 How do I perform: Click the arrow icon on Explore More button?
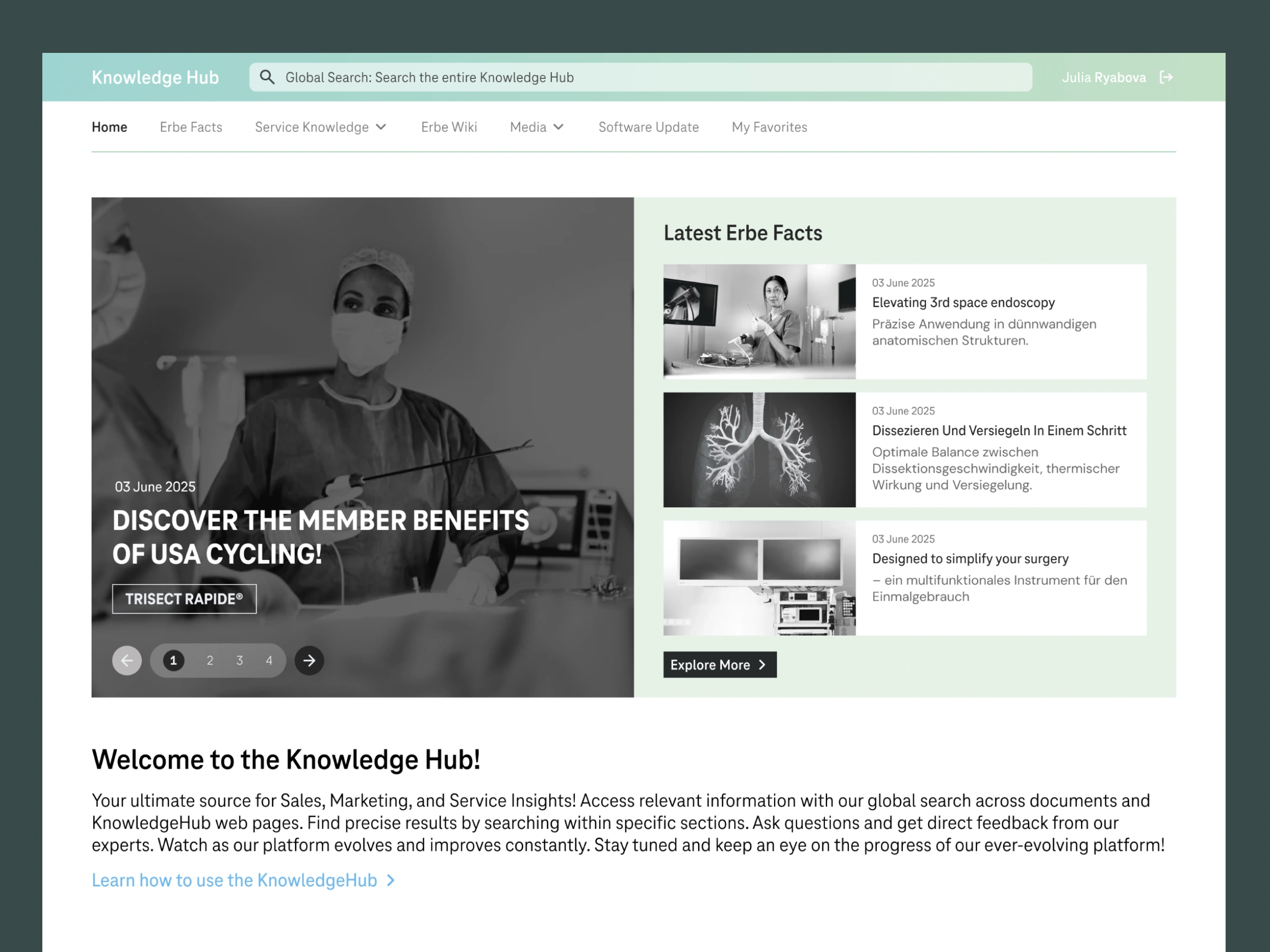(x=763, y=664)
